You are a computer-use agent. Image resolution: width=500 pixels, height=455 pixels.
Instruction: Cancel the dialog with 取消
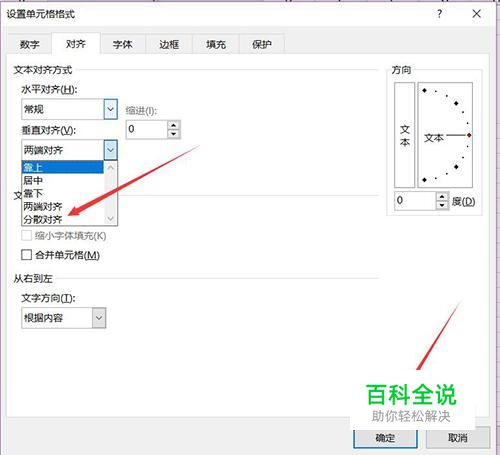458,437
